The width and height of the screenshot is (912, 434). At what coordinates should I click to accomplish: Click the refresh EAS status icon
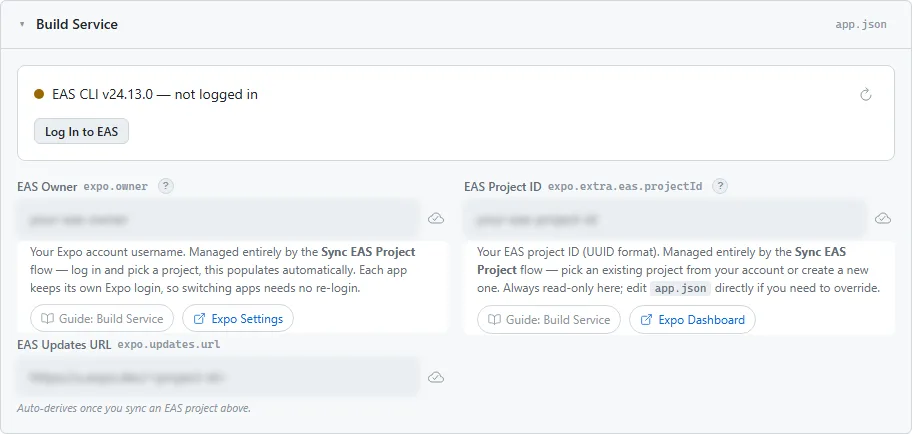(865, 94)
